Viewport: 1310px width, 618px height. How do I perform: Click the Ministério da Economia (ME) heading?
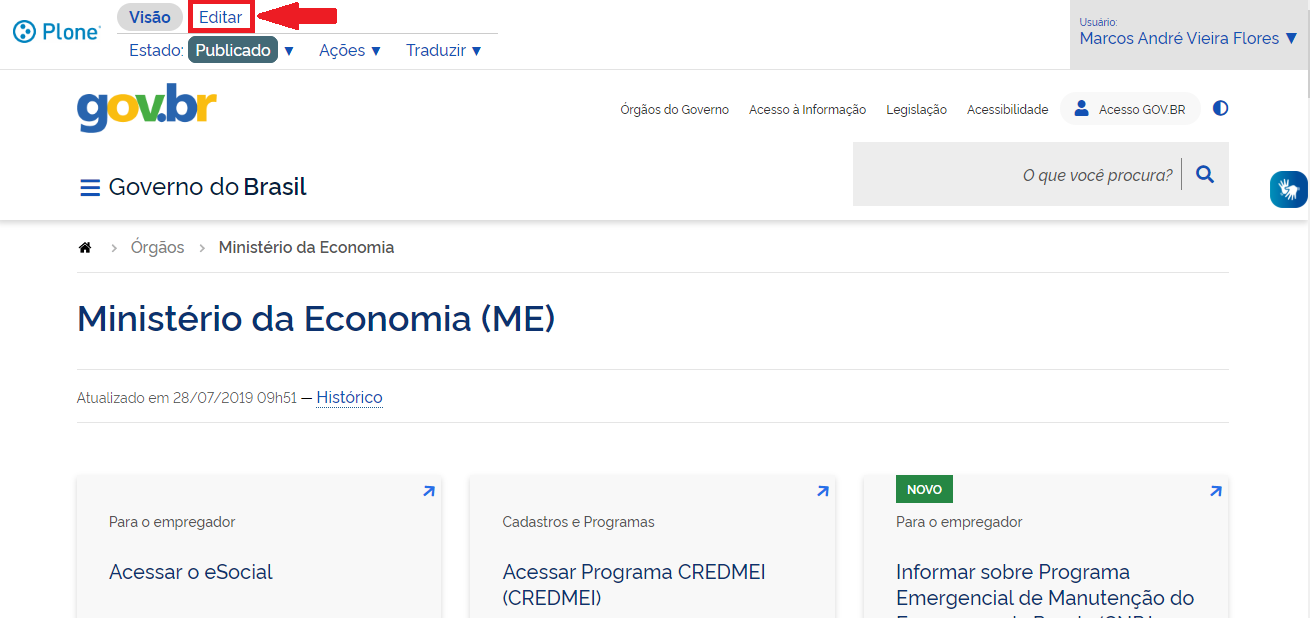316,319
